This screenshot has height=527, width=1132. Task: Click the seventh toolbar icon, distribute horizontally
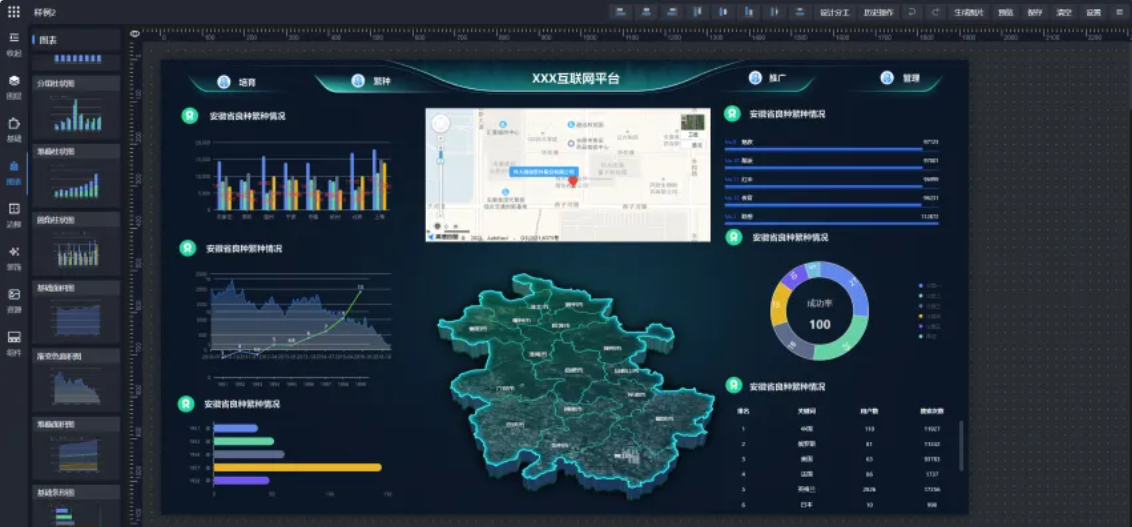click(x=775, y=12)
